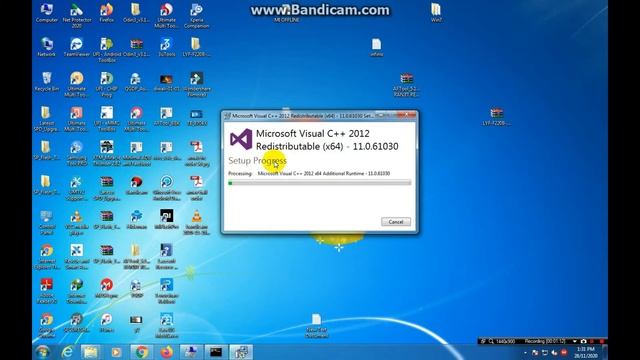Image resolution: width=640 pixels, height=360 pixels.
Task: Click the green setup progress bar
Action: (x=320, y=183)
